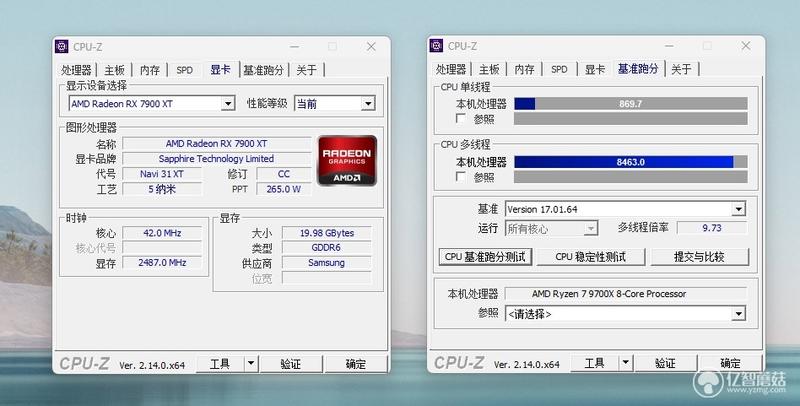
Task: Click memory vendor Samsung value
Action: point(327,263)
